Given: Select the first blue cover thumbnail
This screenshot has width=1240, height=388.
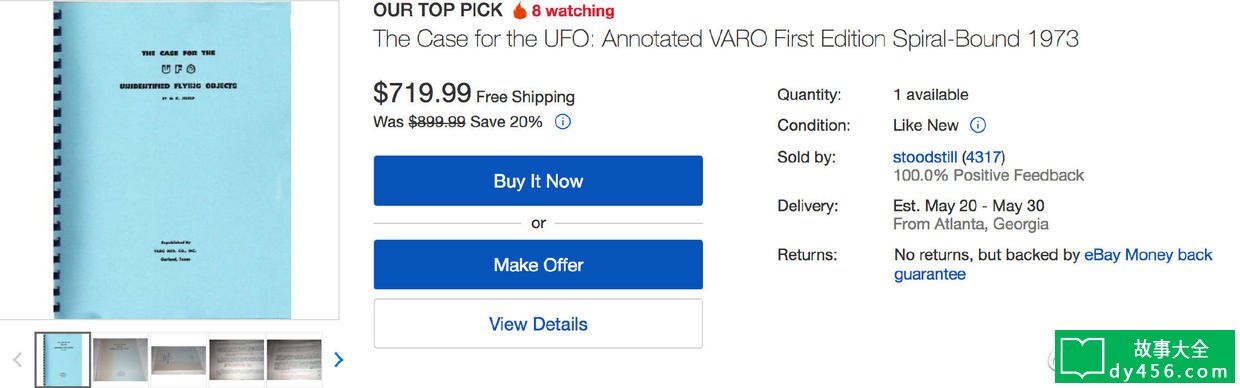Looking at the screenshot, I should point(62,359).
